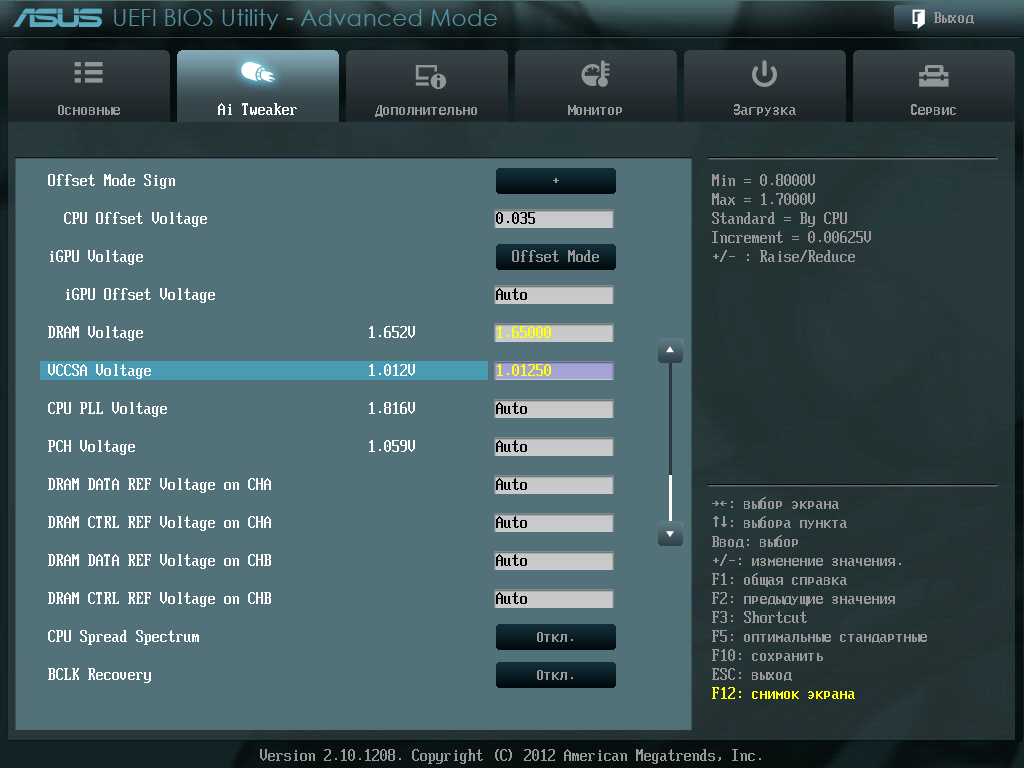This screenshot has width=1024, height=768.
Task: Click the Основные list icon
Action: coord(89,72)
